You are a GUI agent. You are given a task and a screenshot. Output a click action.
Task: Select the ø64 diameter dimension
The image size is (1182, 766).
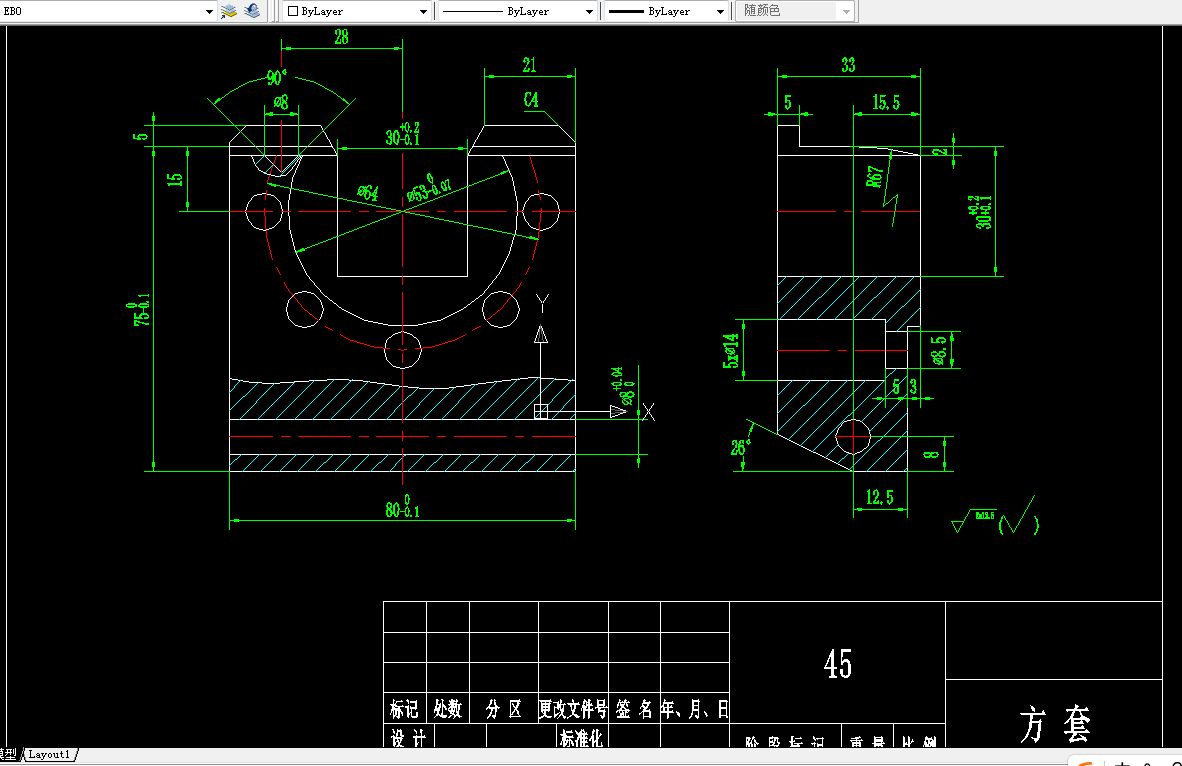367,193
